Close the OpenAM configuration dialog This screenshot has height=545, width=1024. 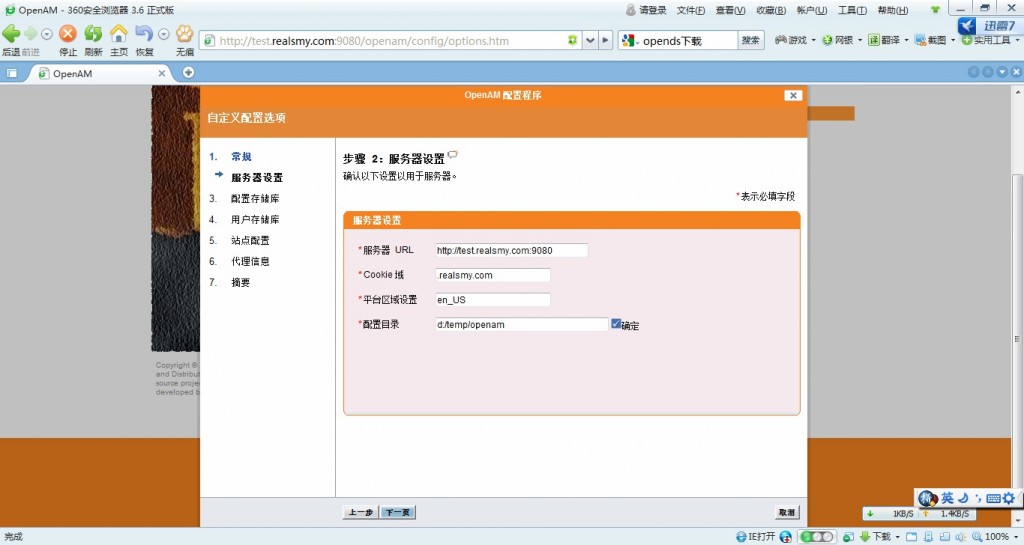(793, 95)
